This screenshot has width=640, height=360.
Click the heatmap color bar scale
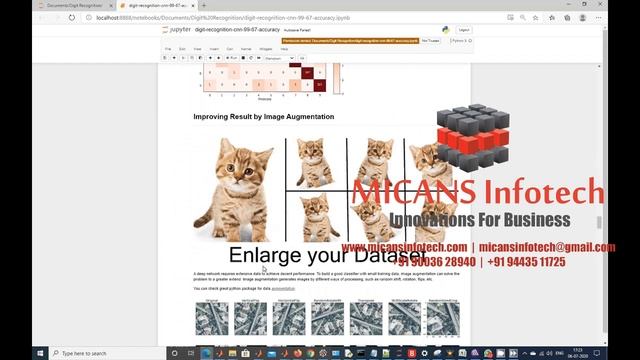coord(337,78)
